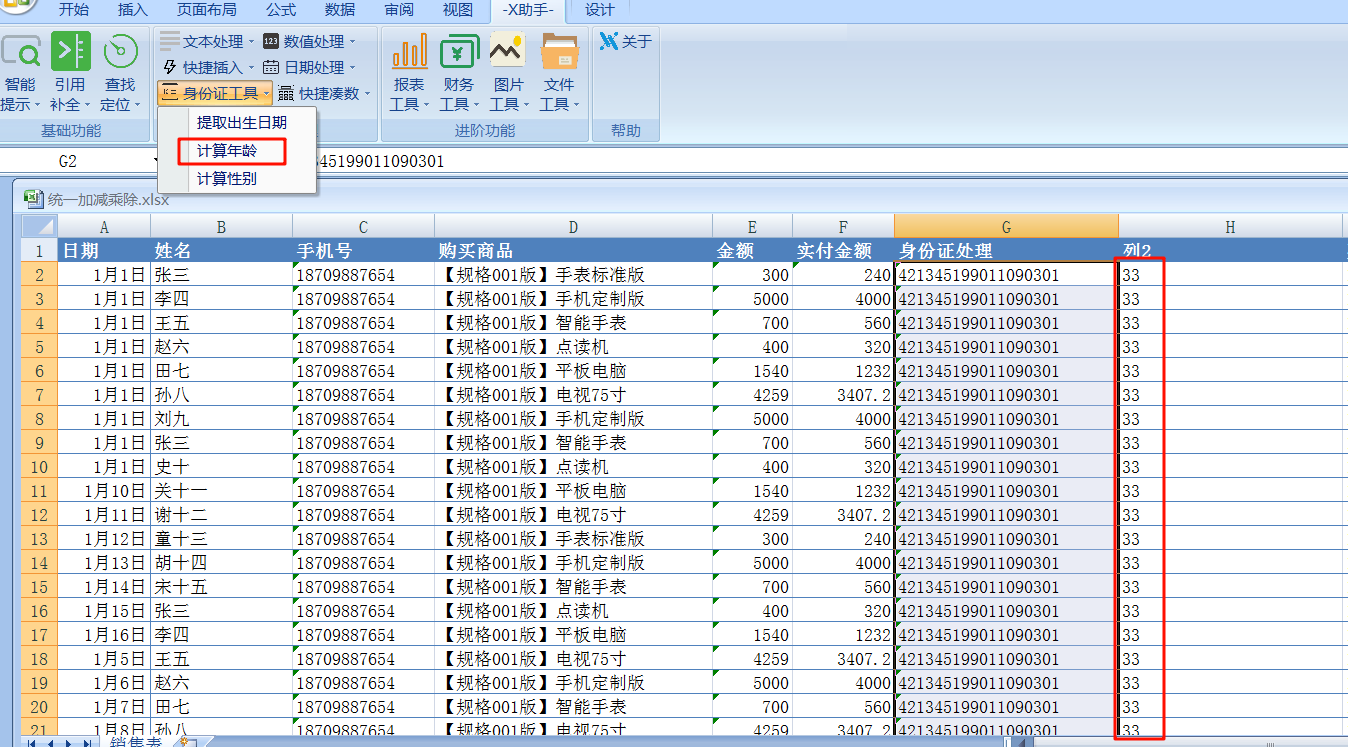The height and width of the screenshot is (747, 1348).
Task: Click the 手机号 header cell
Action: 363,251
